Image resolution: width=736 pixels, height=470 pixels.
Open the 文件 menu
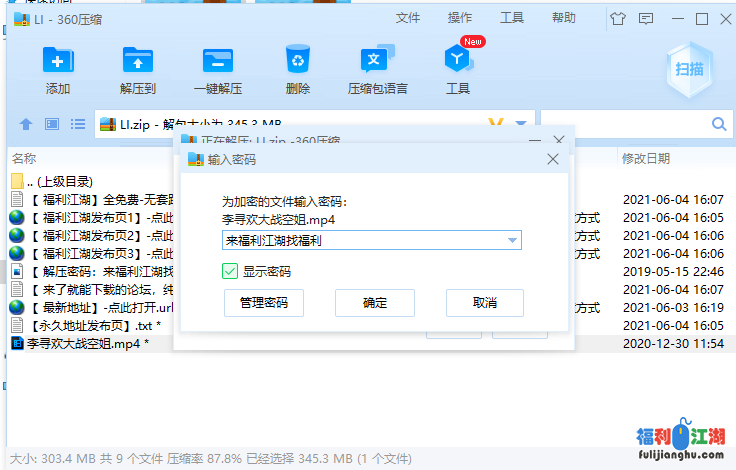click(408, 18)
